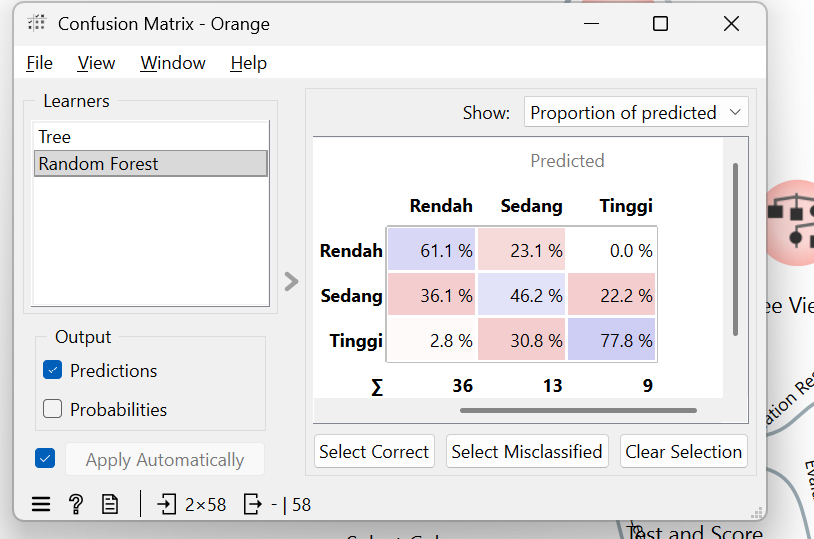Click the Confusion Matrix window title icon
The image size is (814, 539).
click(36, 23)
